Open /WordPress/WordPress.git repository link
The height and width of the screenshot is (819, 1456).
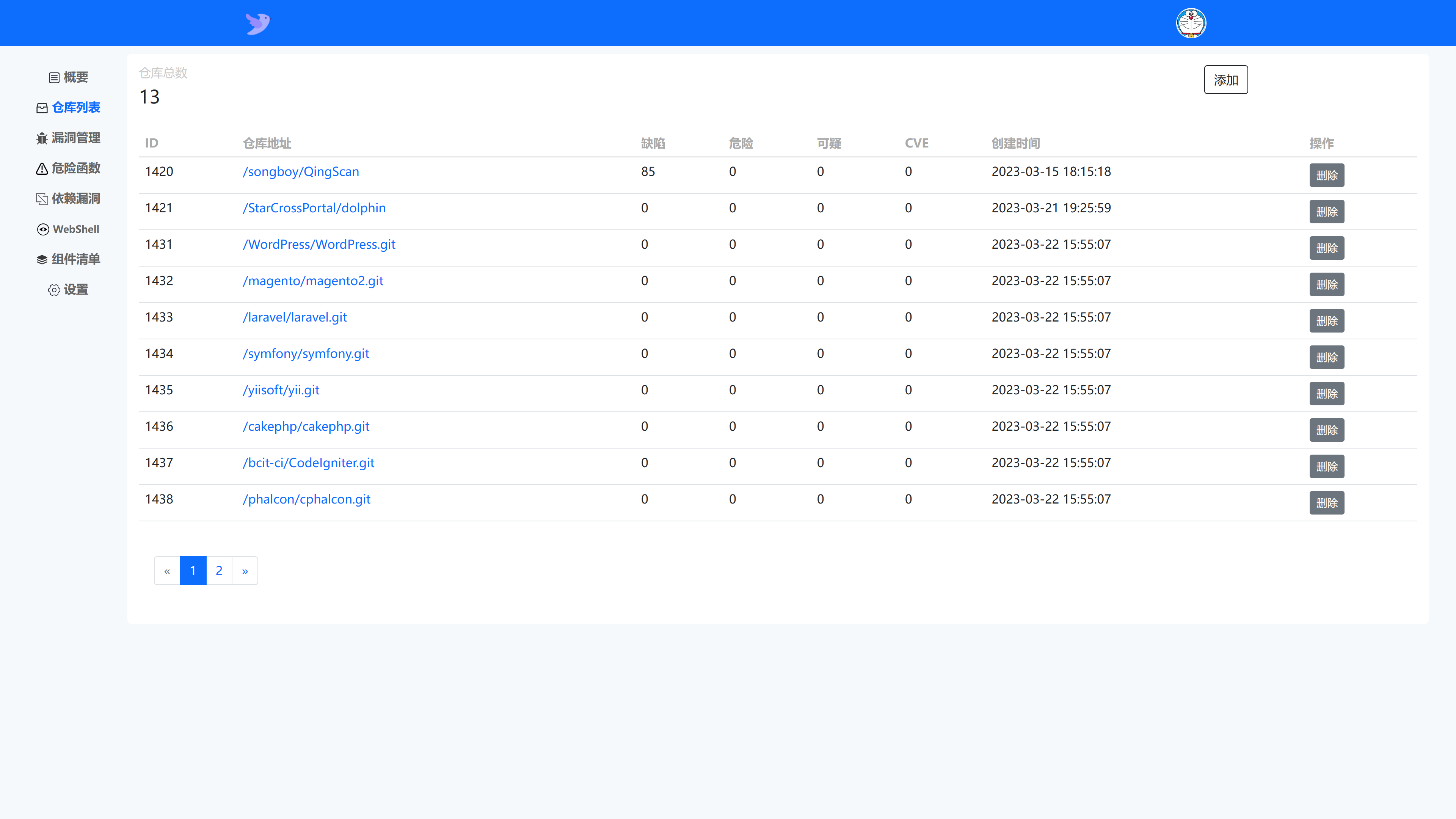coord(319,244)
